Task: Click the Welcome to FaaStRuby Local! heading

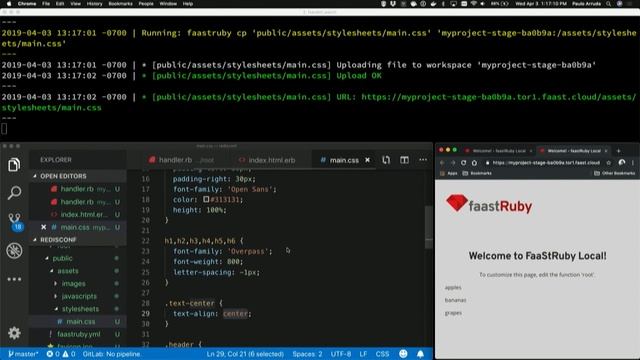Action: pos(537,256)
